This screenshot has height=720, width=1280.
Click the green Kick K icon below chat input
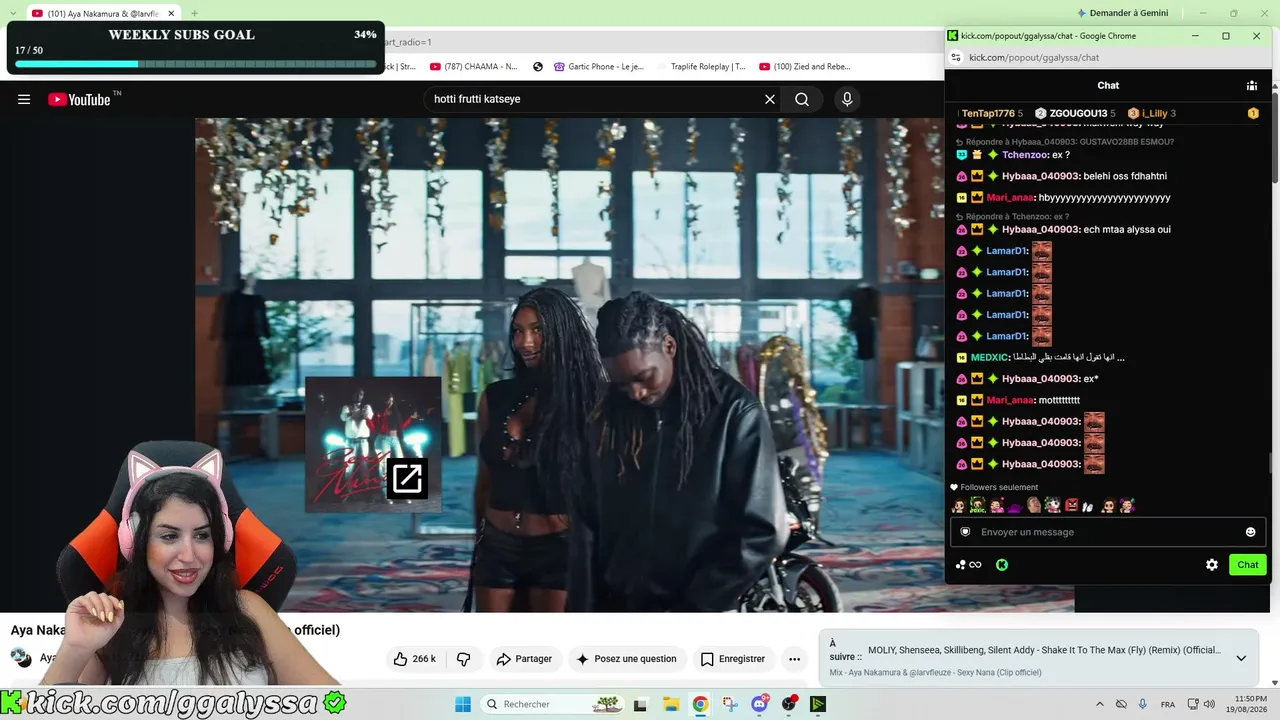pyautogui.click(x=1002, y=565)
